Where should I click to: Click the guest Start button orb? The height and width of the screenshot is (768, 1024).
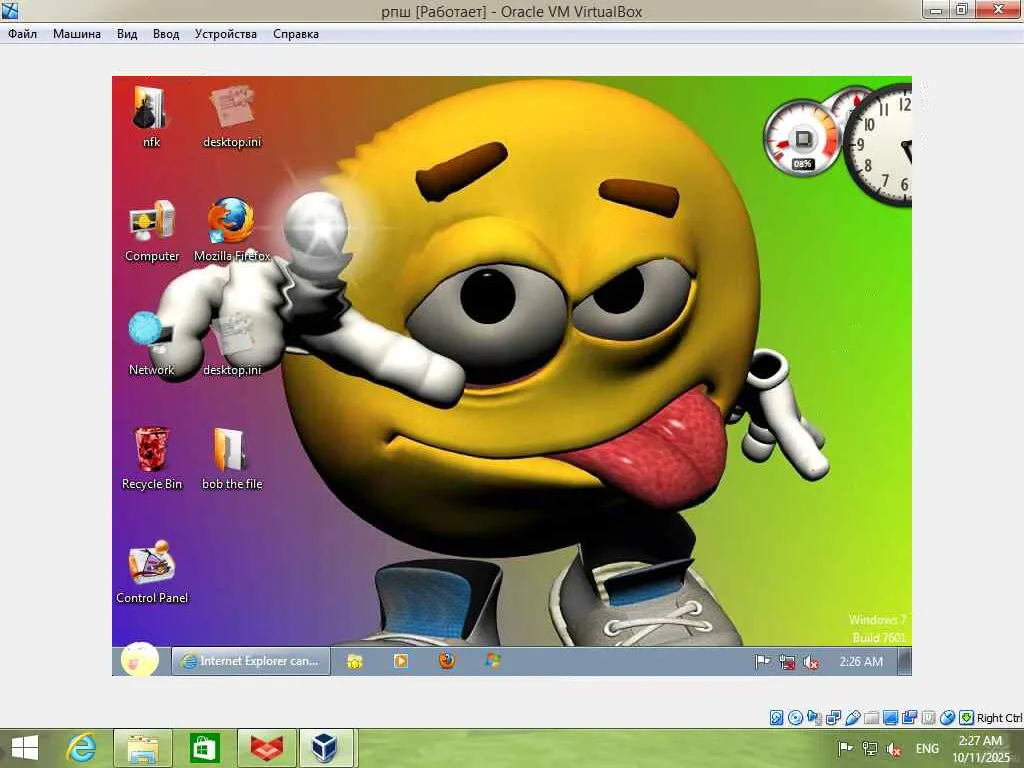click(x=139, y=660)
